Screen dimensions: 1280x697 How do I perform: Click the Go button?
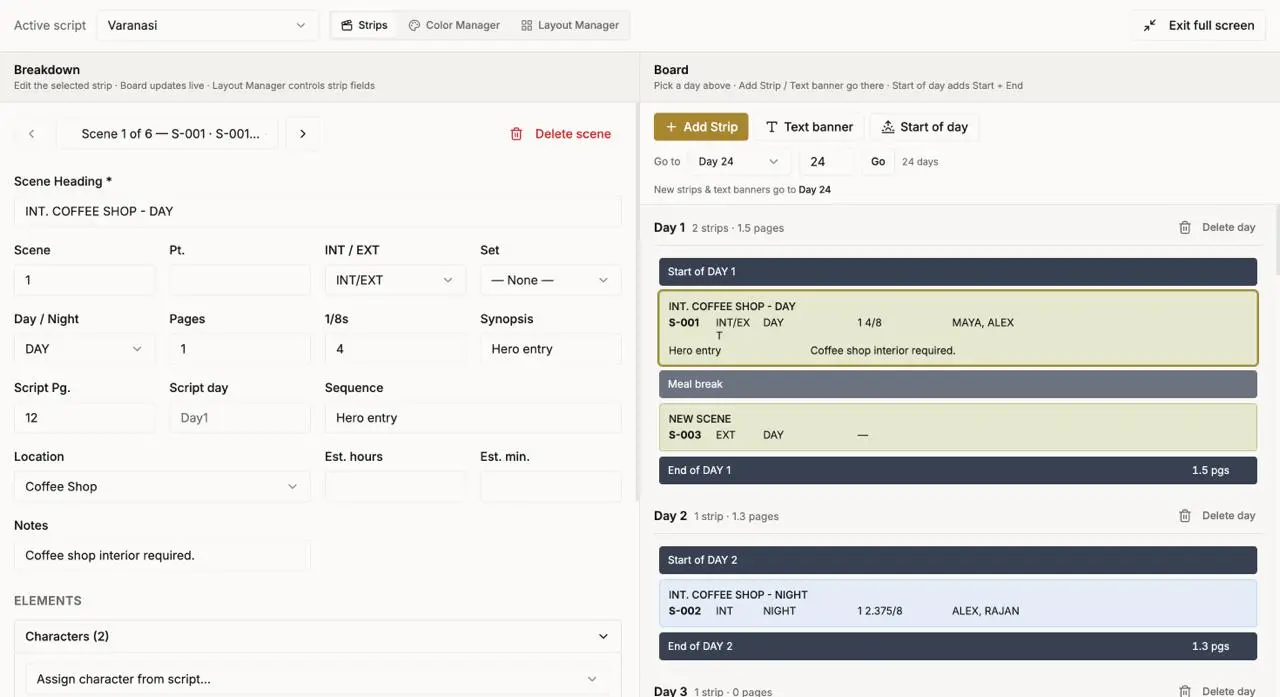(x=878, y=161)
